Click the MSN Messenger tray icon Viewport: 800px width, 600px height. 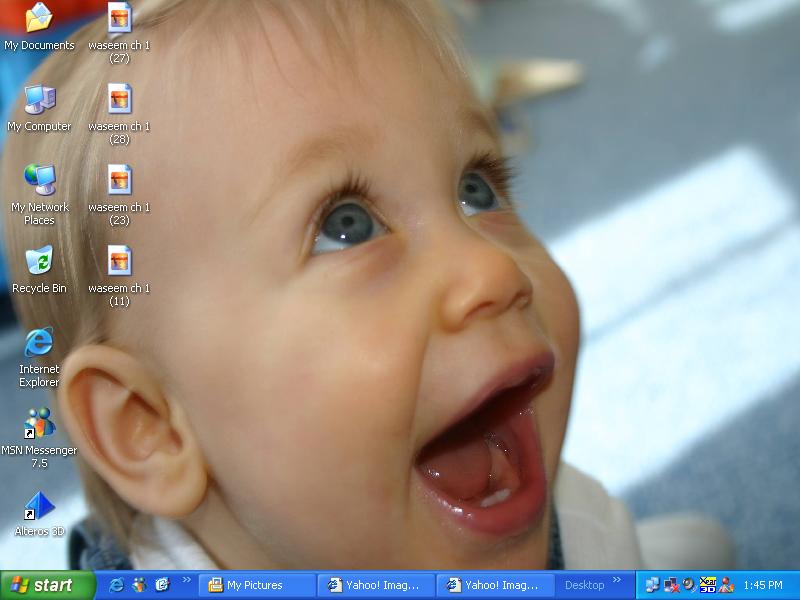coord(726,585)
